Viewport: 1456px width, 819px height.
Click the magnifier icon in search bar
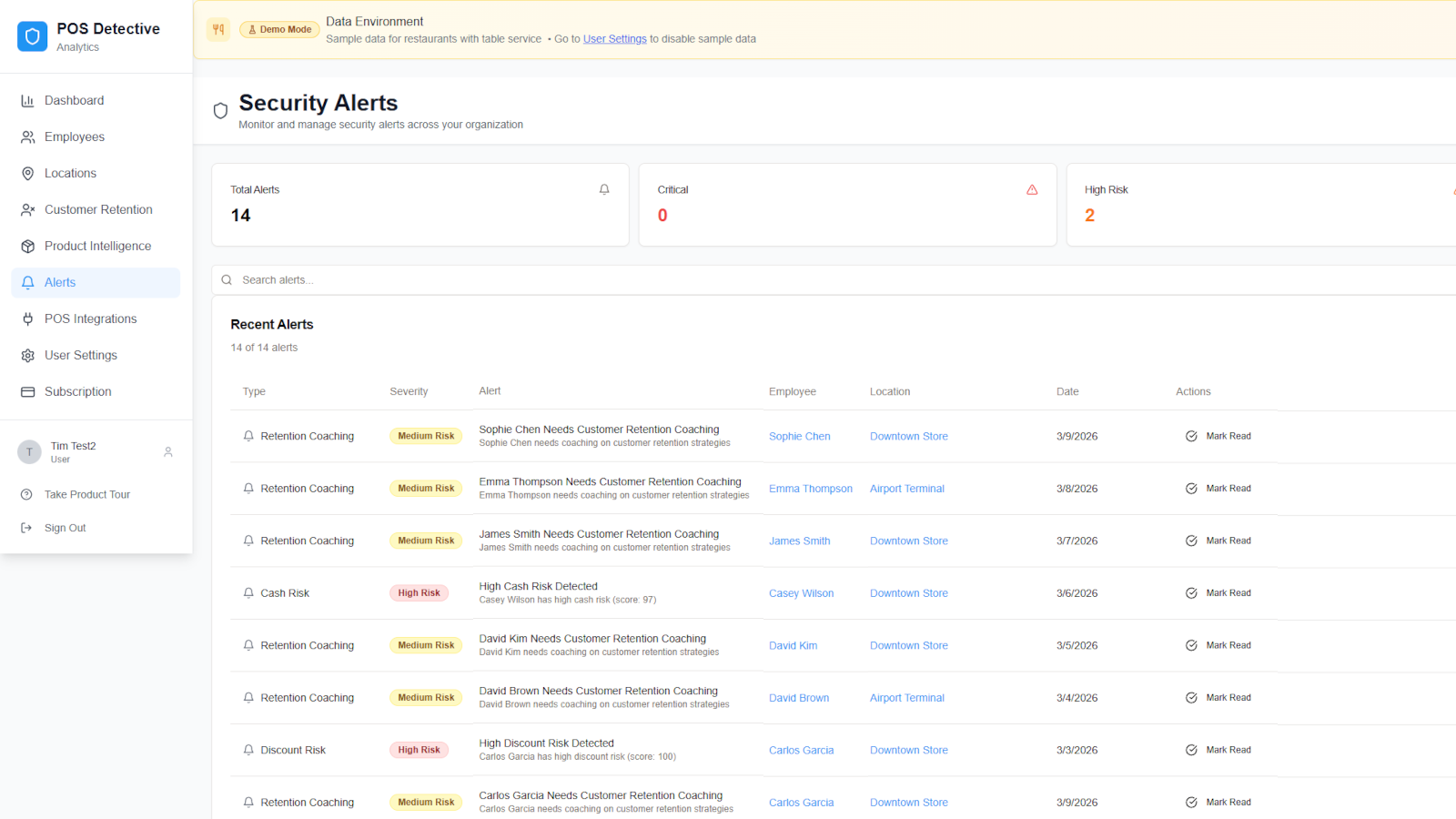[227, 280]
